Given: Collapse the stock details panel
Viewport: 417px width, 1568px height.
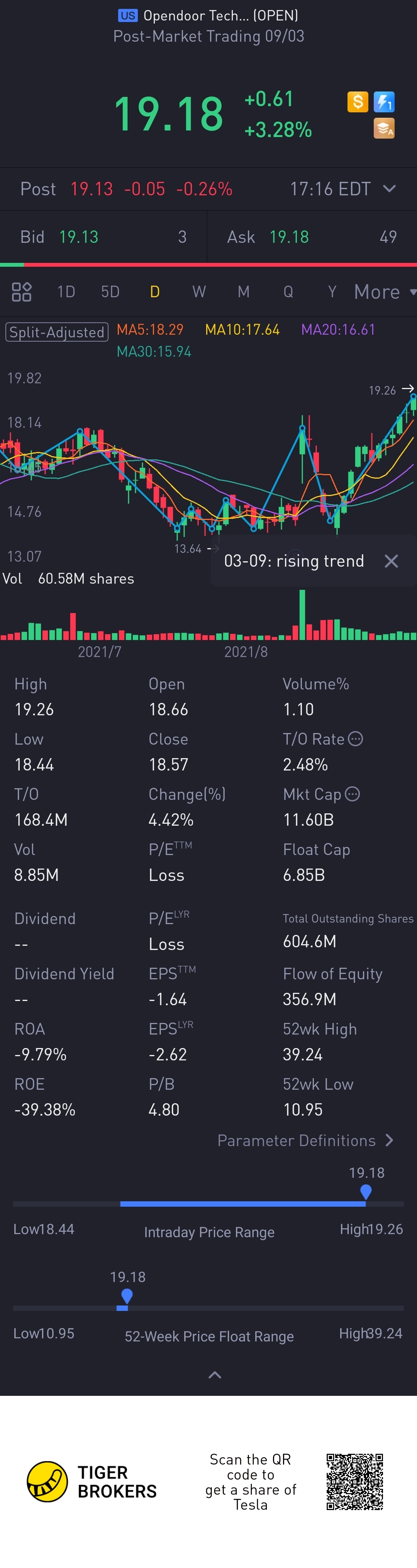Looking at the screenshot, I should 215,1375.
